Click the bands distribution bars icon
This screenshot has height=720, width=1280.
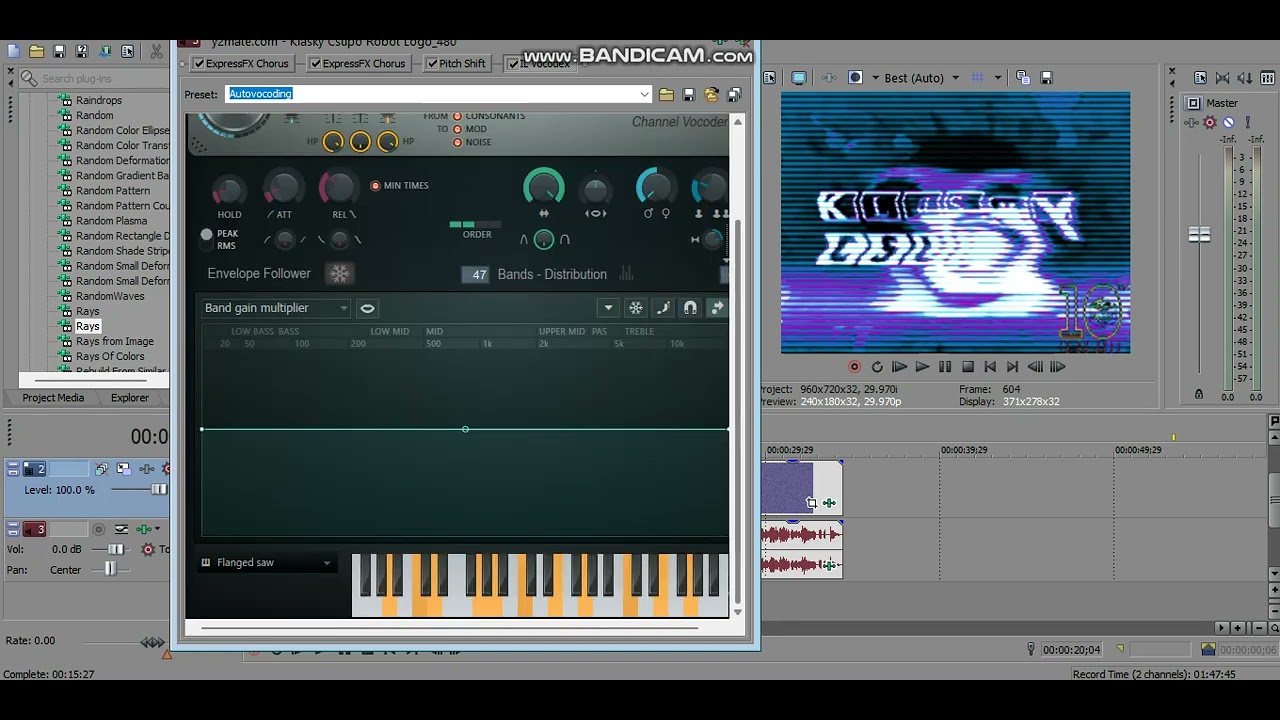pyautogui.click(x=628, y=274)
